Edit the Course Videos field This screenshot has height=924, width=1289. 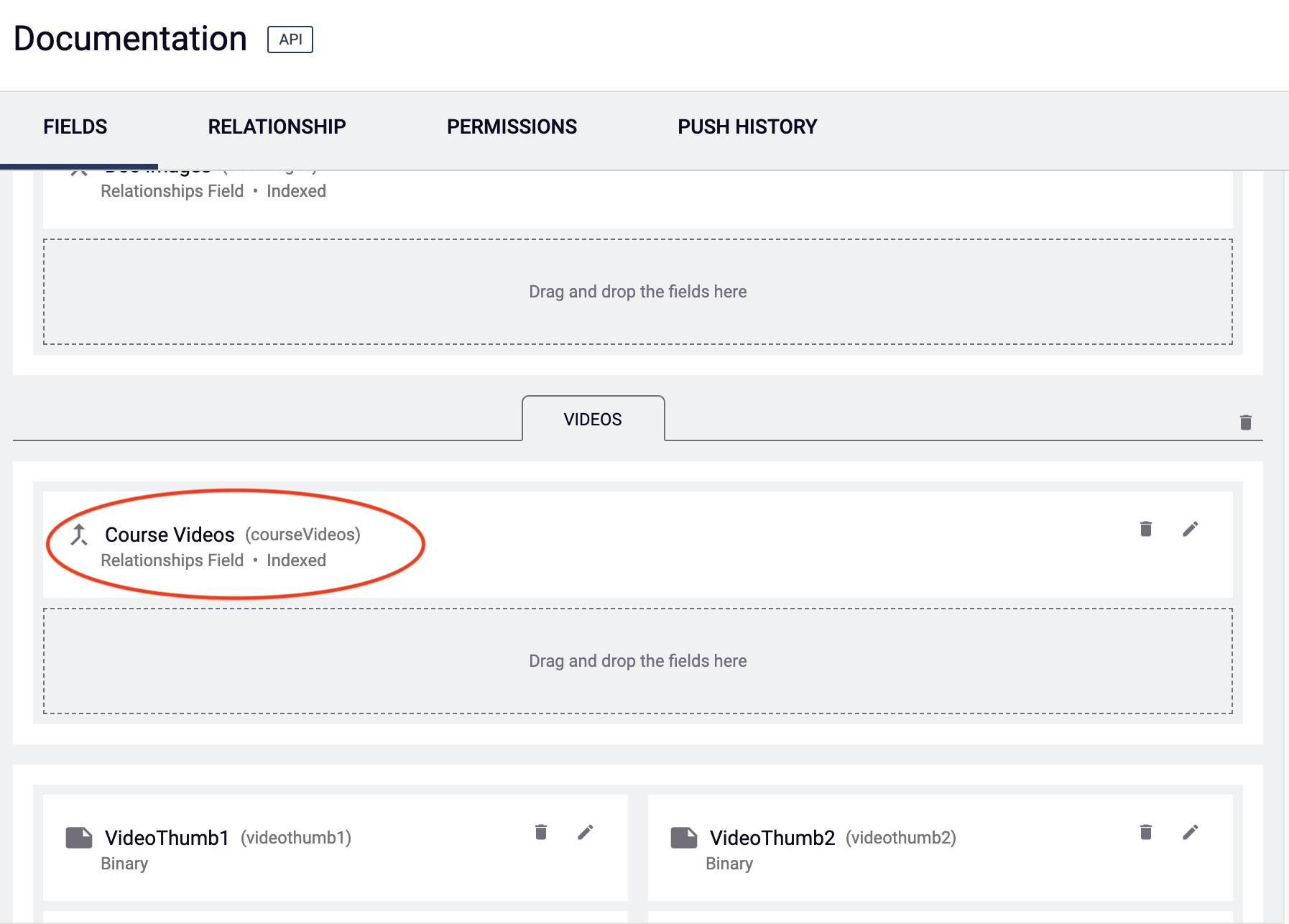tap(1190, 530)
